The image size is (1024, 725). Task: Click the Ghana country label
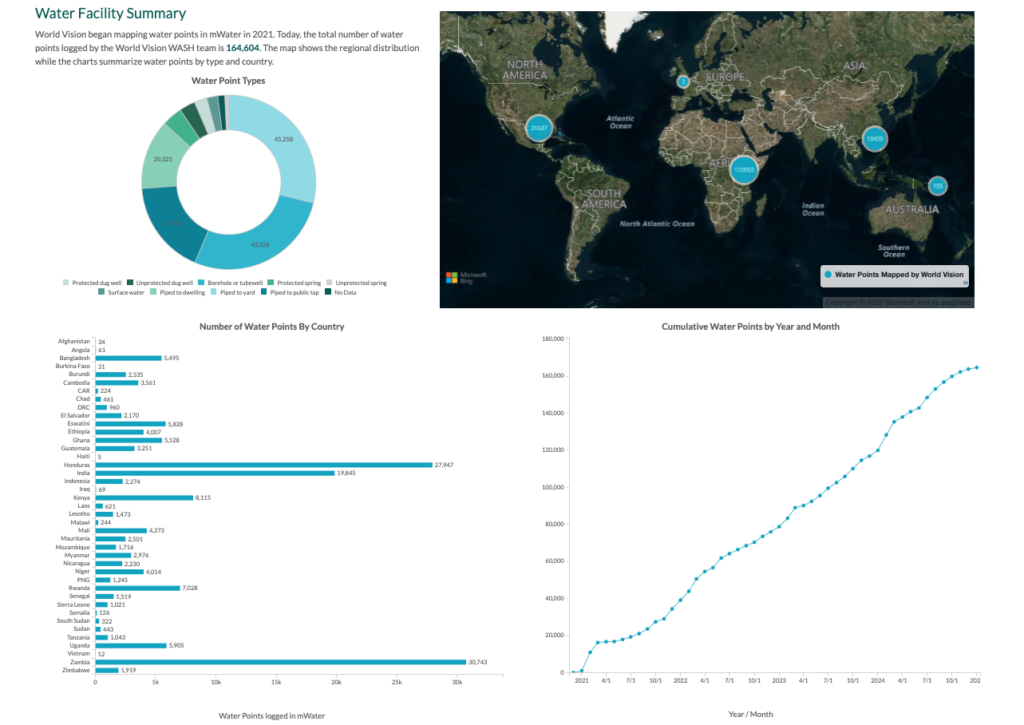[81, 440]
